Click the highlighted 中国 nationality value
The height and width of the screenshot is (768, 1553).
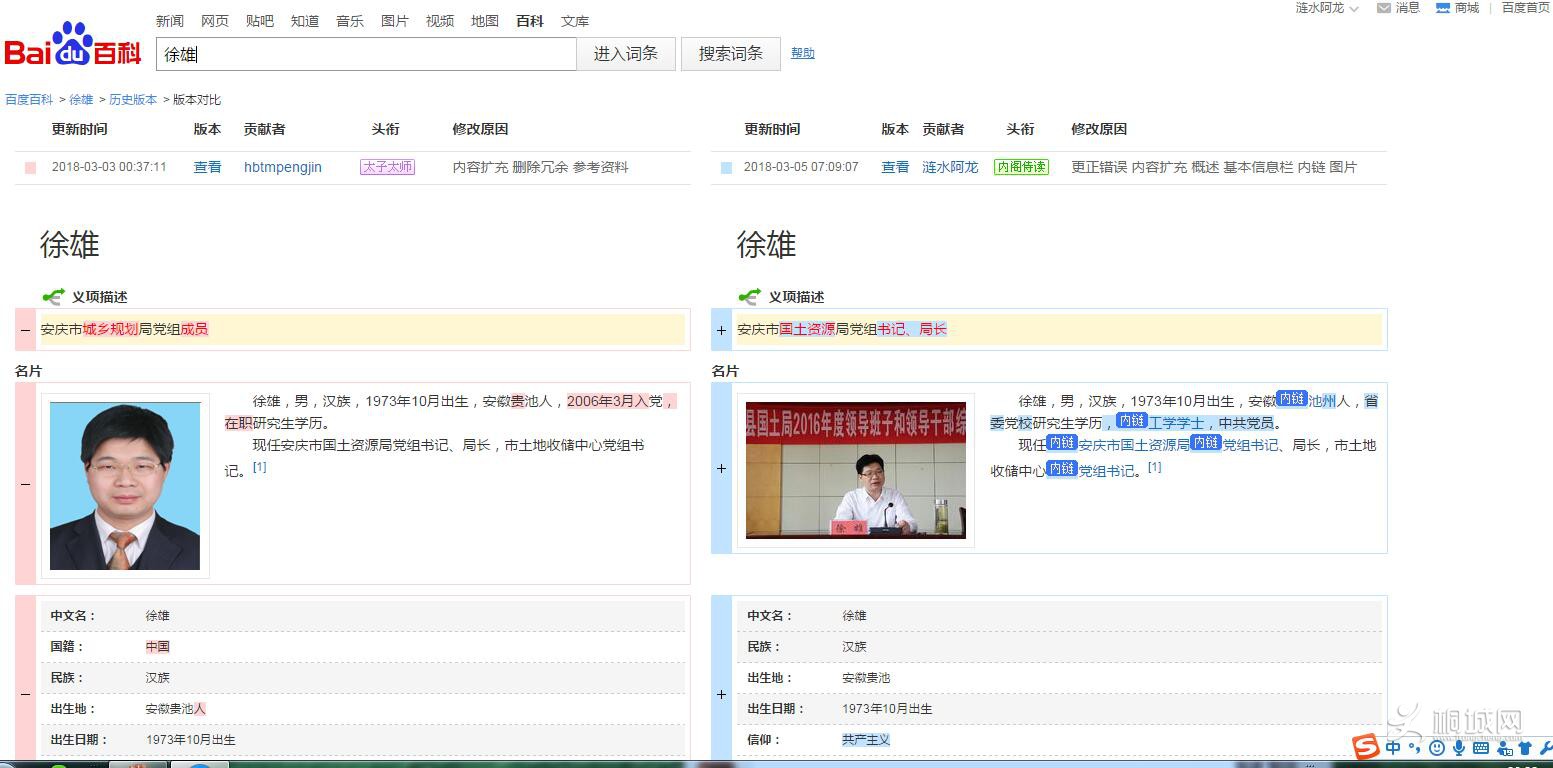pos(157,647)
